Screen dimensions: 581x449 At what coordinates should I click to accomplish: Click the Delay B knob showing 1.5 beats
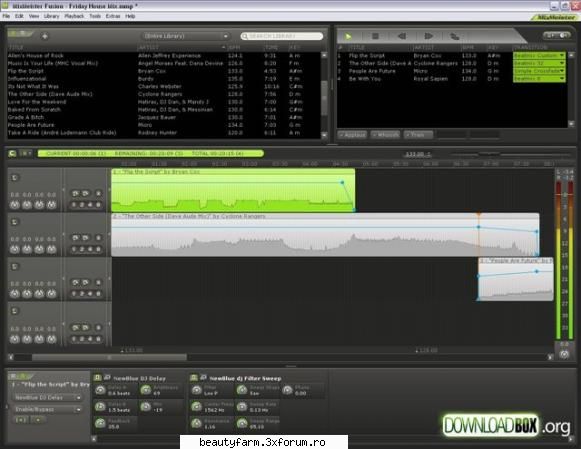tap(100, 407)
